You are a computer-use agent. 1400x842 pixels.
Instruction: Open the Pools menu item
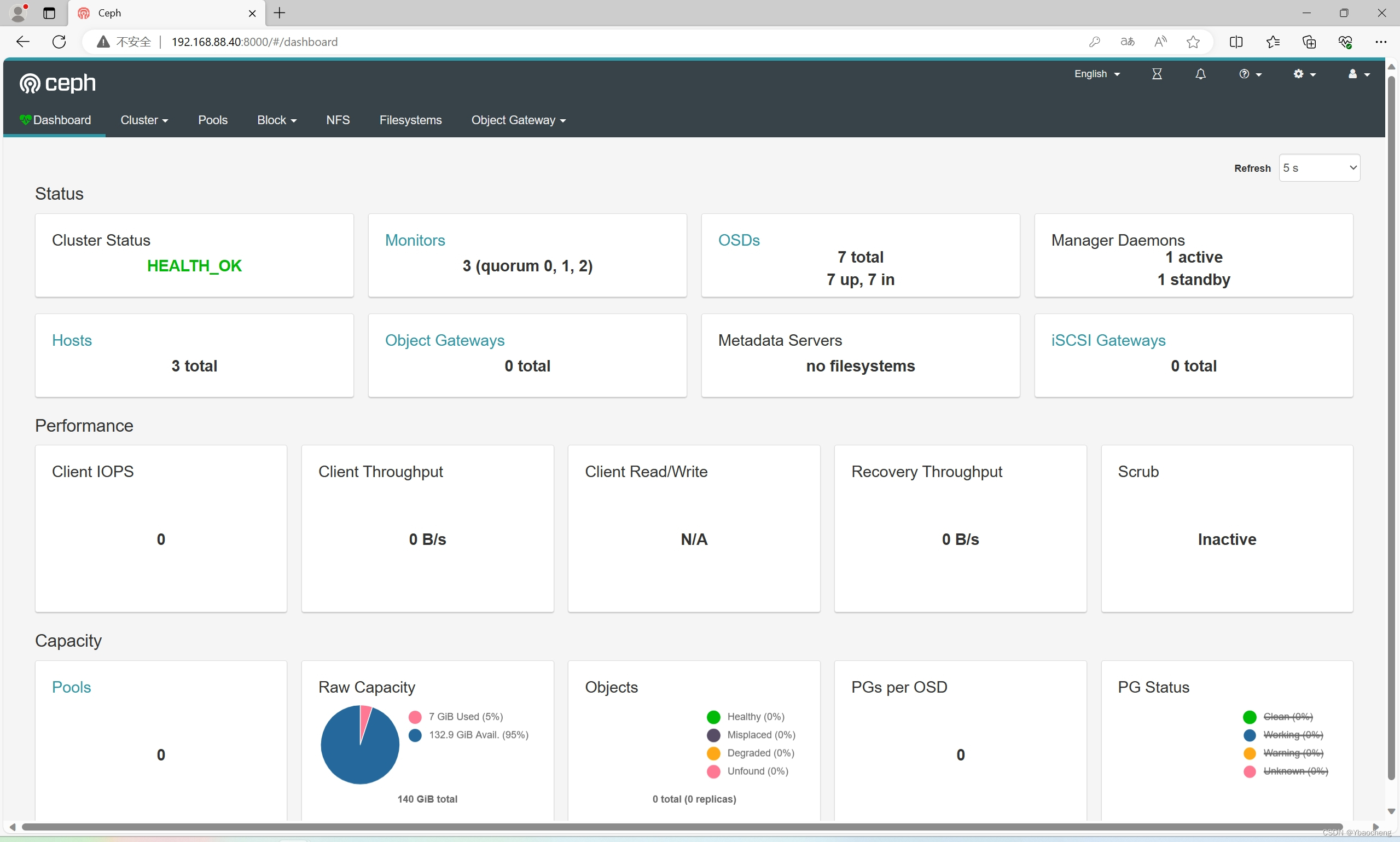coord(213,120)
